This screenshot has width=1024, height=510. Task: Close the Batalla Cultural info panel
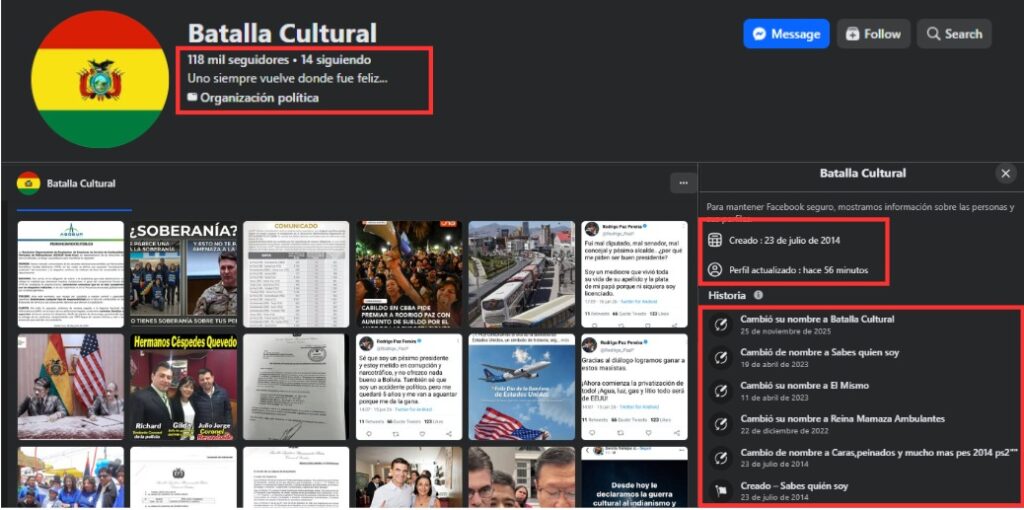(1005, 174)
